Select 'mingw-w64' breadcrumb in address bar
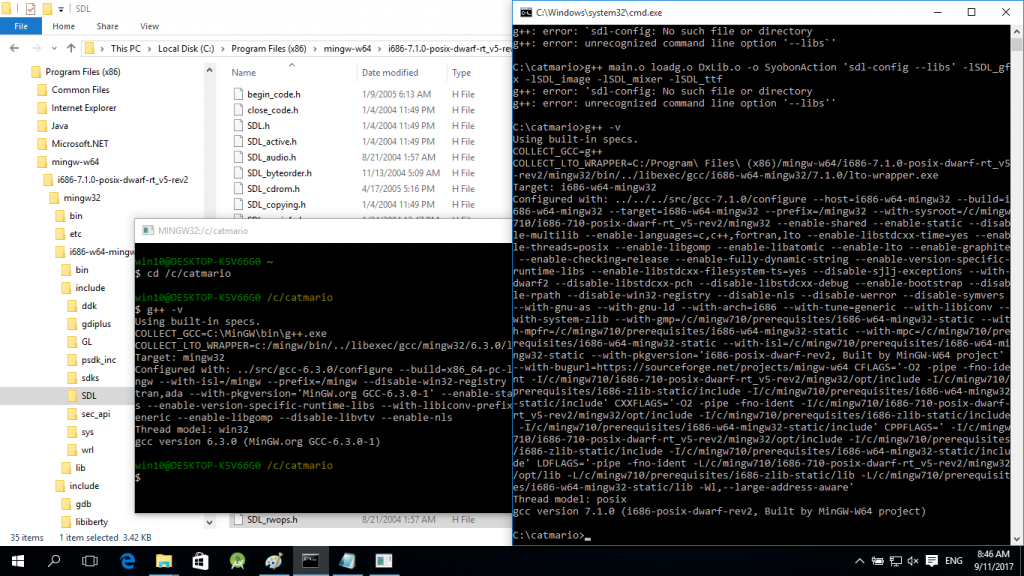Viewport: 1024px width, 576px height. tap(347, 48)
